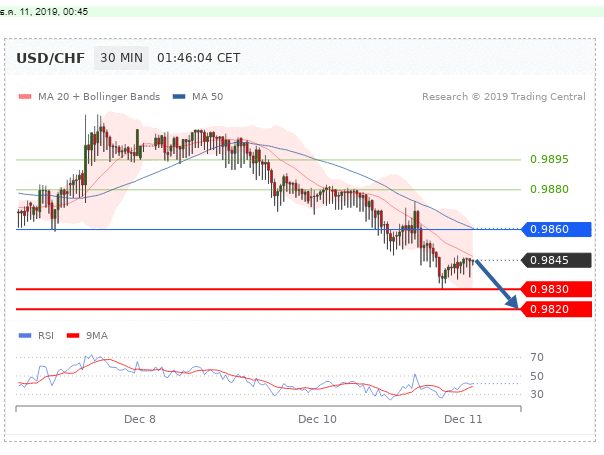Click the 0.9895 resistance level label
This screenshot has height=455, width=604.
[549, 159]
